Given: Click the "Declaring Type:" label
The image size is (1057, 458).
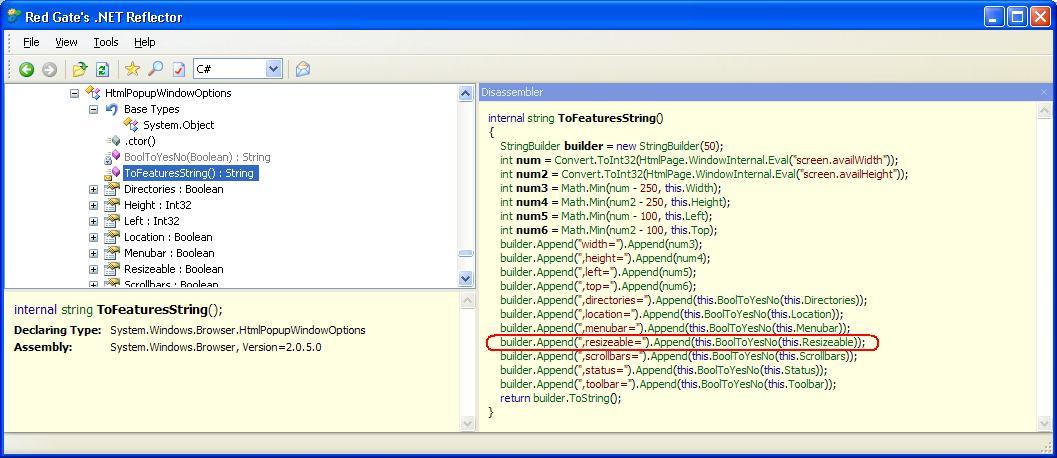Looking at the screenshot, I should [x=58, y=331].
